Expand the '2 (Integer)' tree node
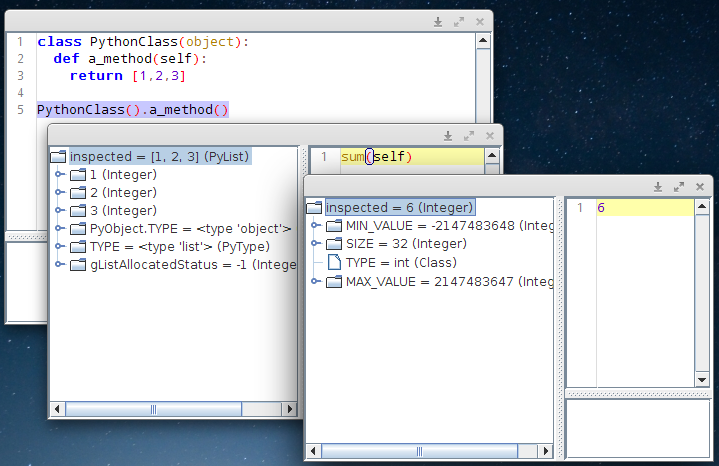This screenshot has width=719, height=466. pos(59,192)
